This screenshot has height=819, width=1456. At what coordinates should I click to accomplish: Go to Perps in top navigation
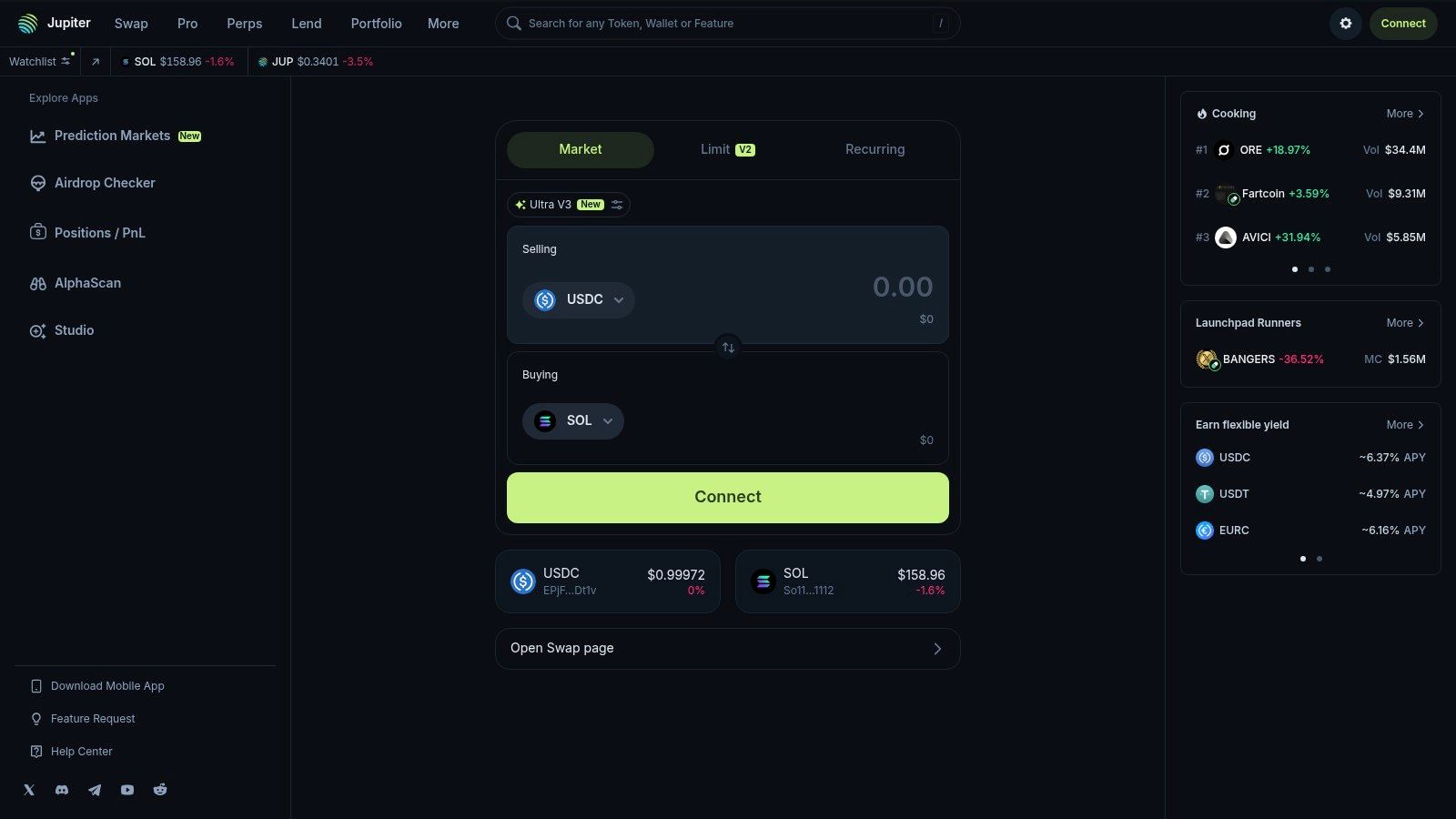pos(245,24)
